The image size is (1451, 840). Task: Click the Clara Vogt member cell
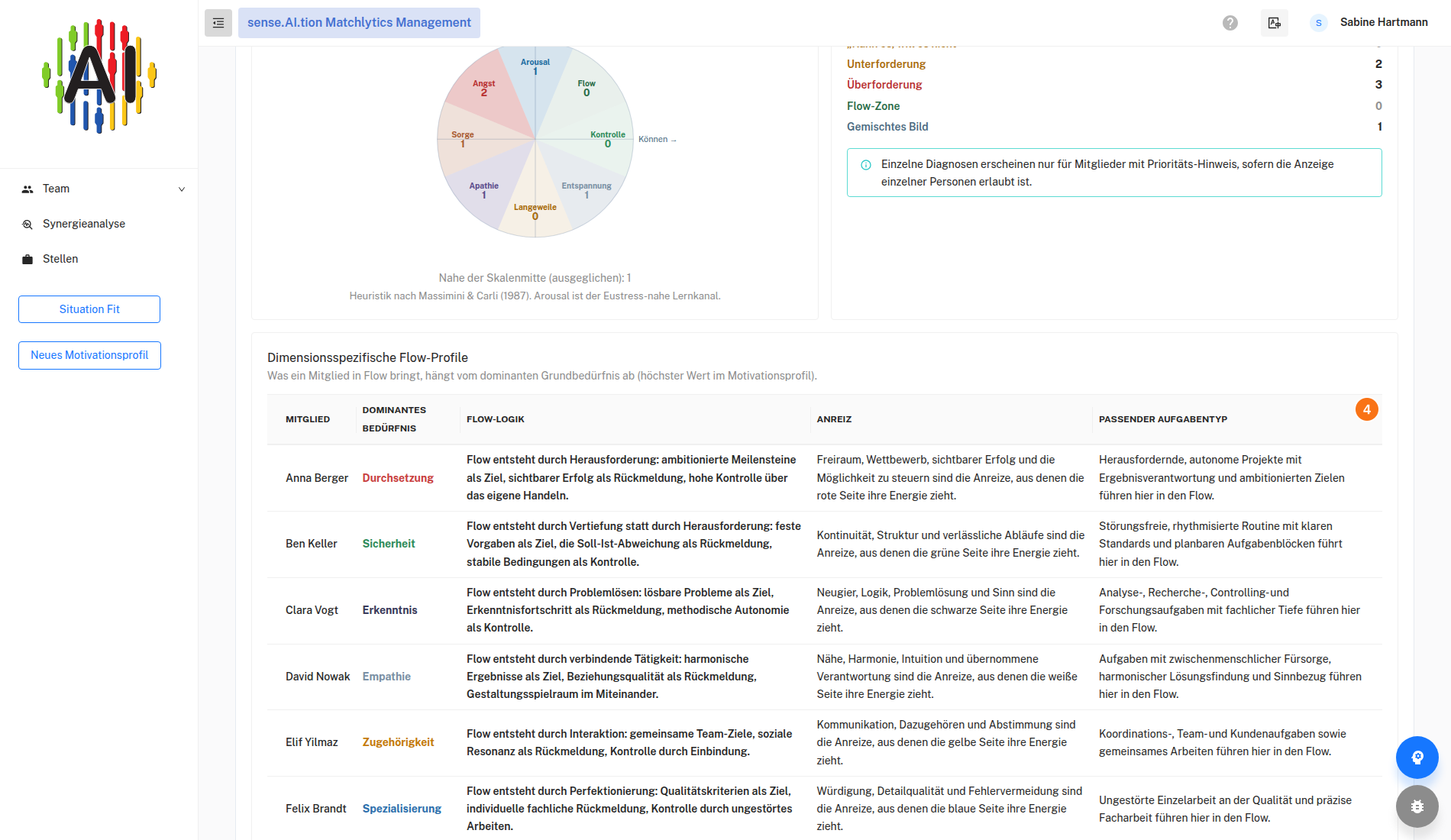(x=312, y=610)
